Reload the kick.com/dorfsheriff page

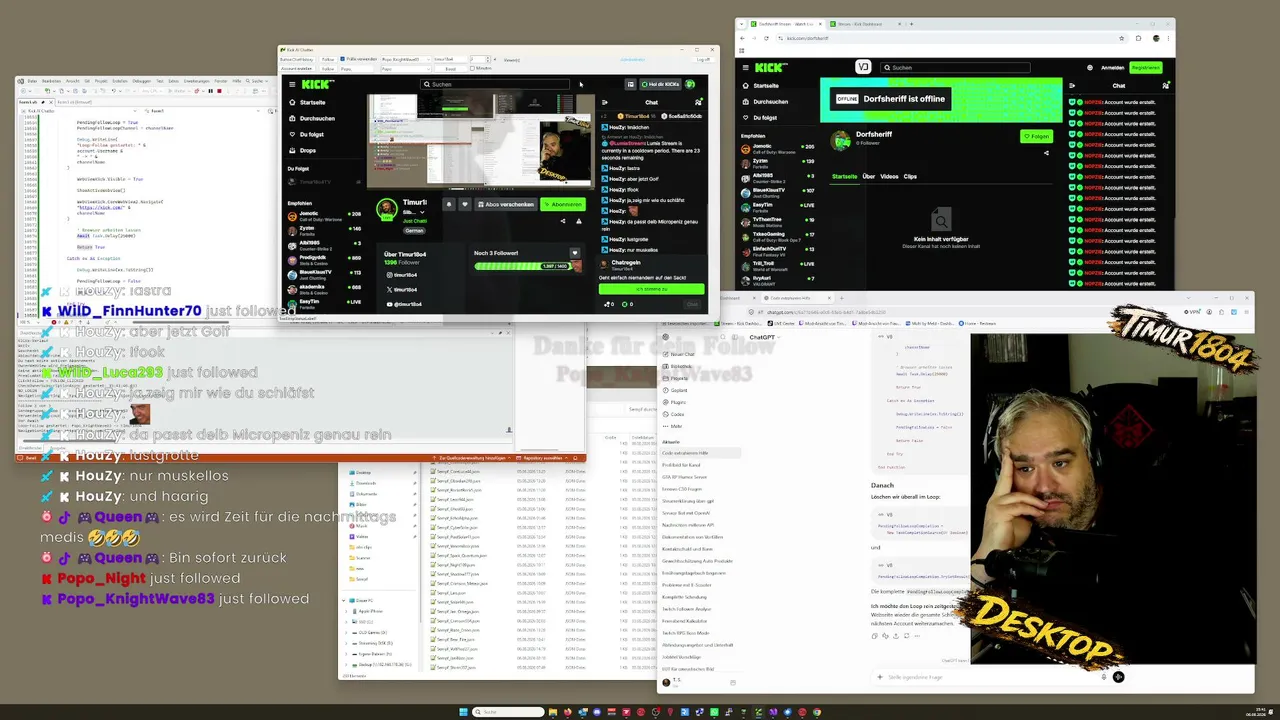pos(766,38)
